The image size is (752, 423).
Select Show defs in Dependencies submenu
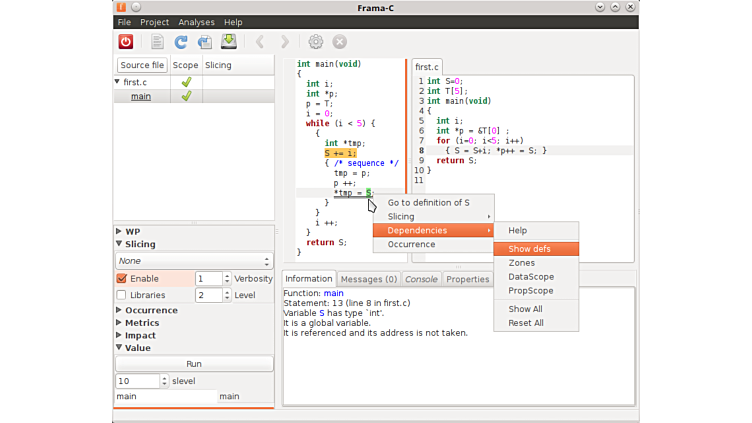pos(529,249)
